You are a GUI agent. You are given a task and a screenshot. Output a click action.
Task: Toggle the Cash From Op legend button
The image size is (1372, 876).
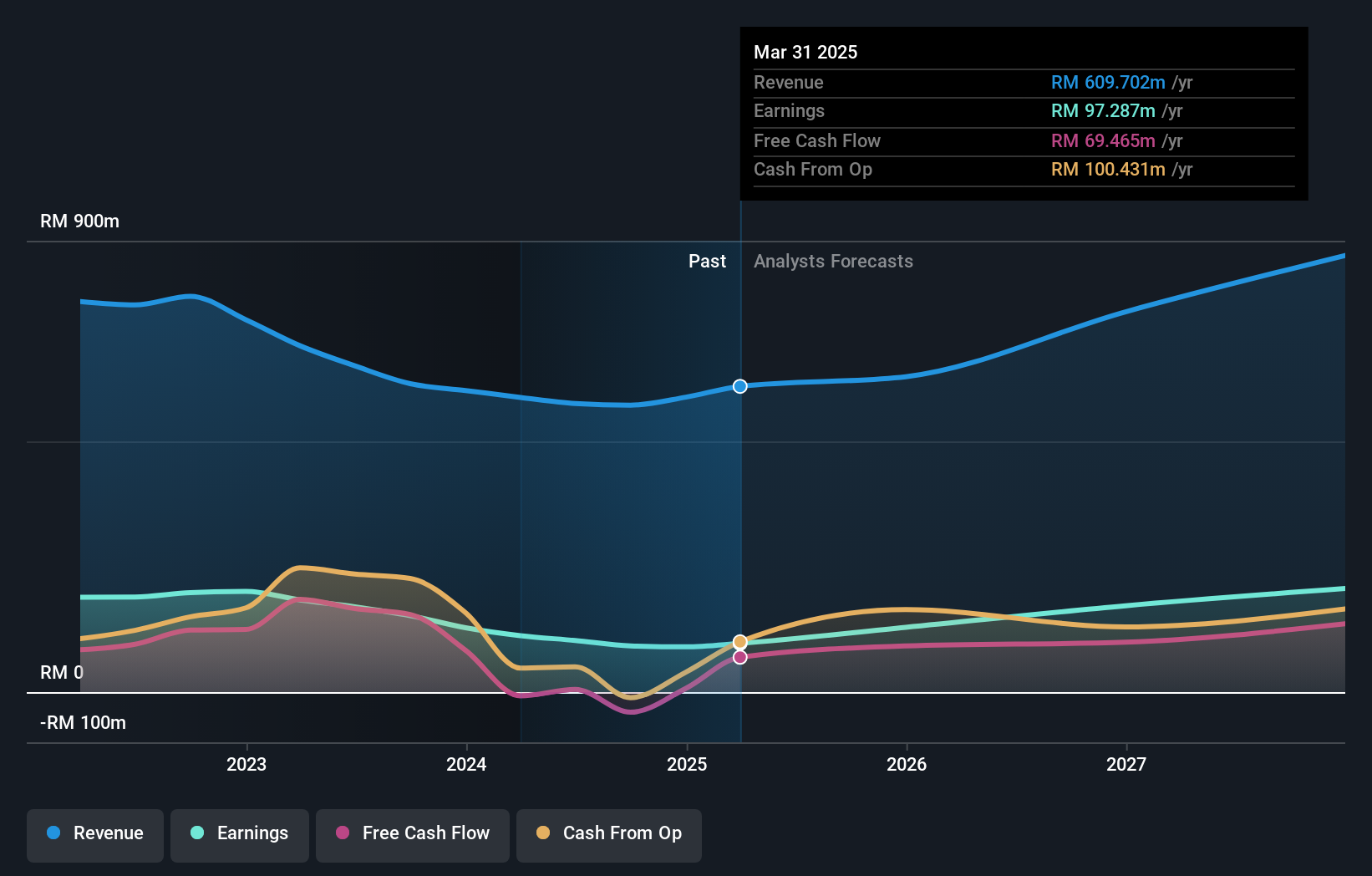coord(609,835)
